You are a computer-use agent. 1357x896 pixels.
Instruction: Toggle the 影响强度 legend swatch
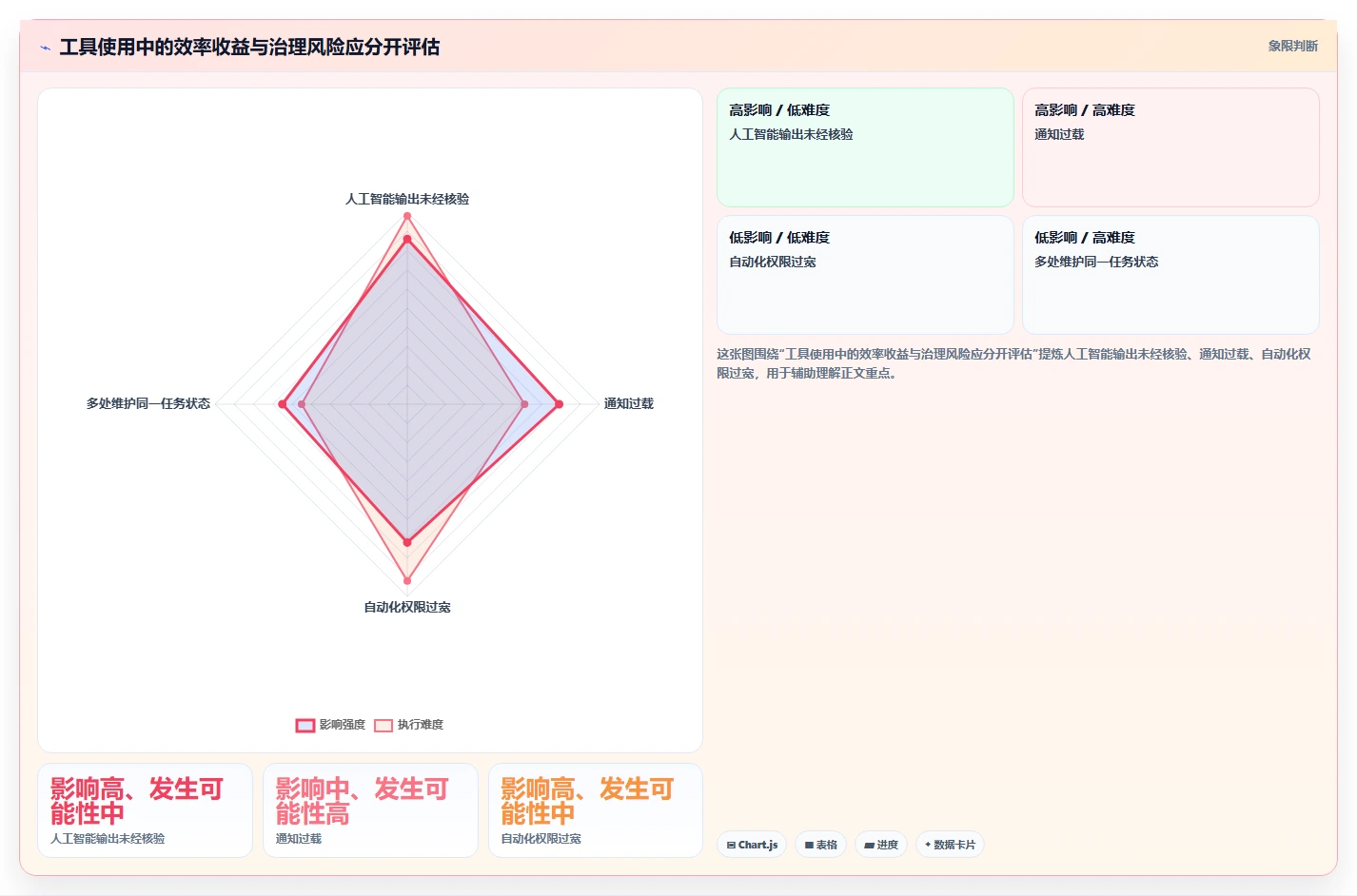point(305,725)
